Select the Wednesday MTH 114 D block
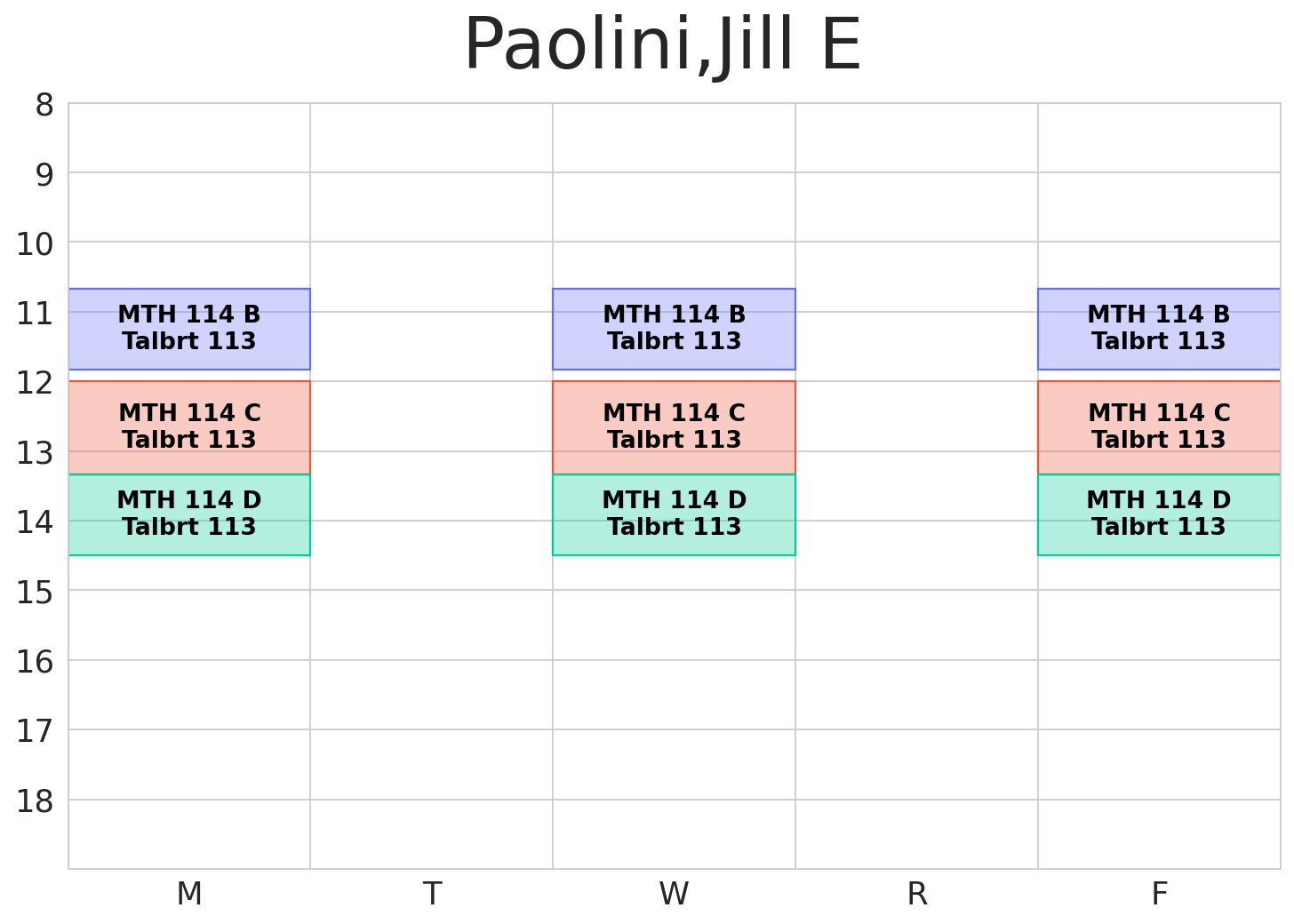 click(x=674, y=514)
